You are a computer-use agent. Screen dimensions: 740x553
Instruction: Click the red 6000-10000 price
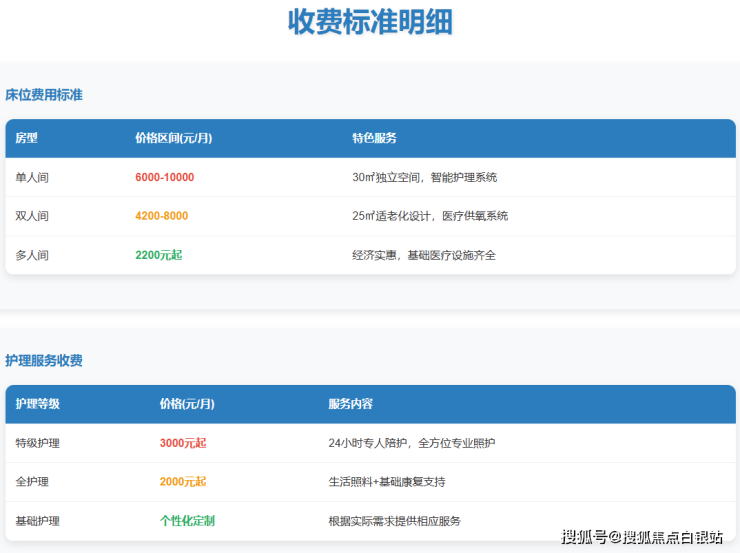(164, 177)
